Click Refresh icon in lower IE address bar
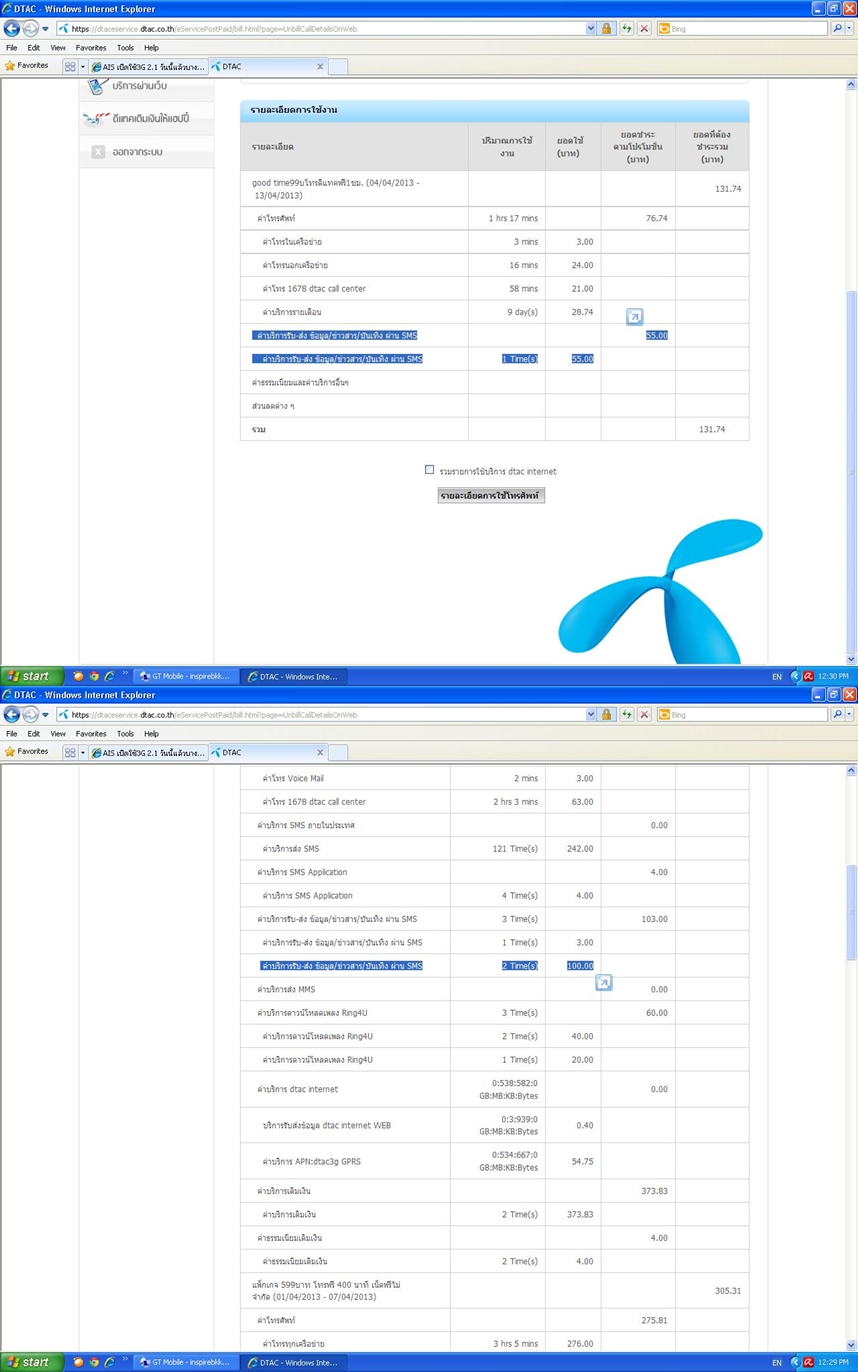Viewport: 858px width, 1372px height. [627, 715]
